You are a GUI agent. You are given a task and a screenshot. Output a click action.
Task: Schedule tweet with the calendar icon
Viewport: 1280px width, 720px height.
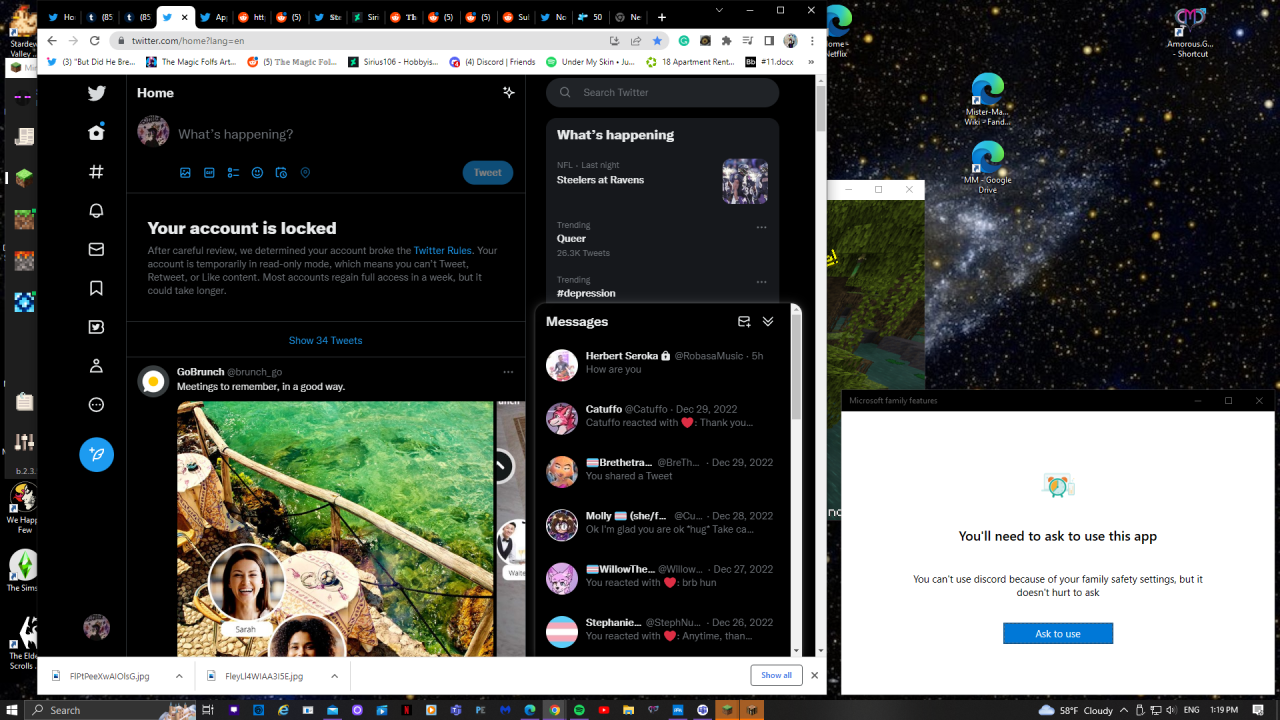[281, 173]
